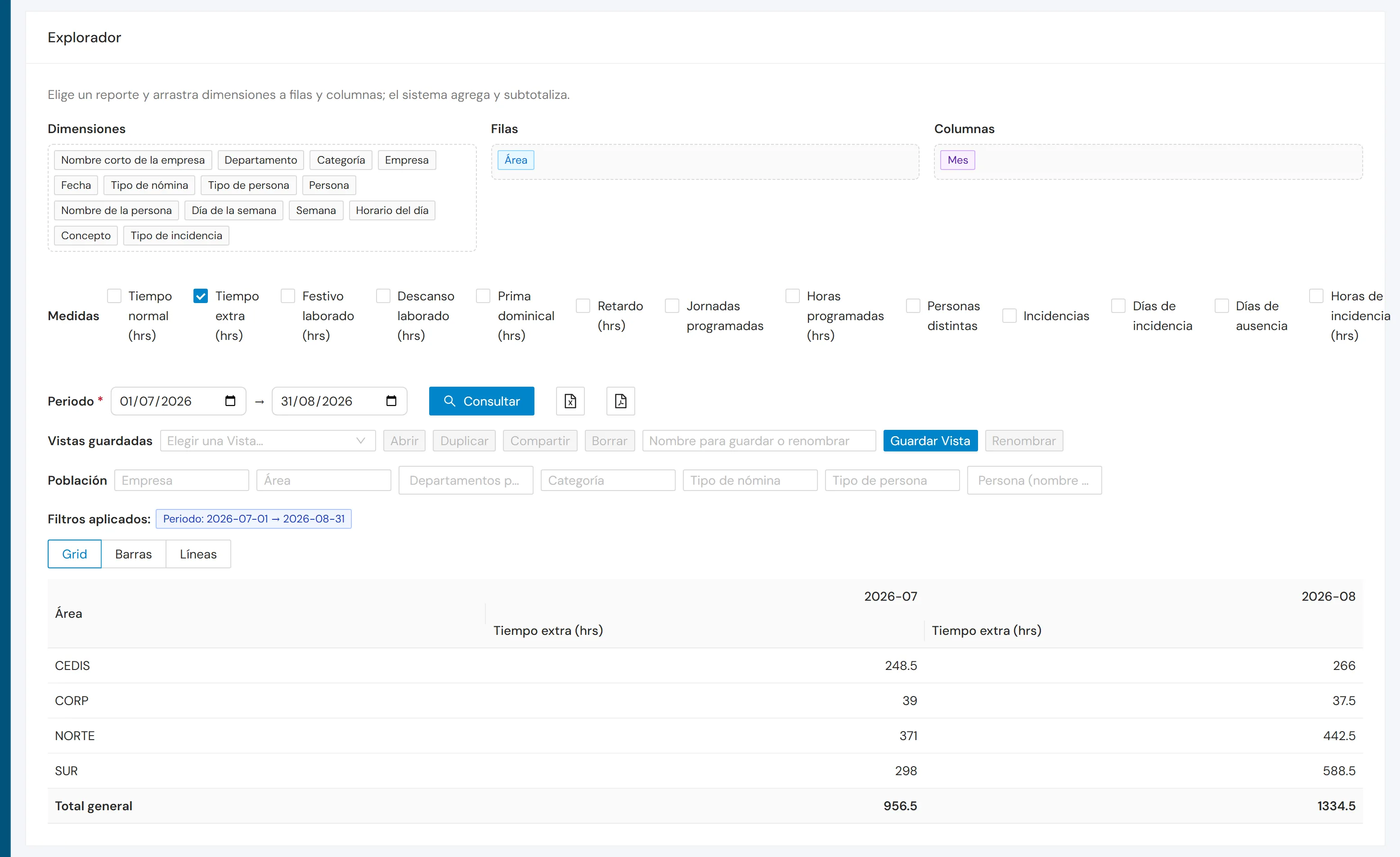Click the Renombrar button
The image size is (1400, 857).
click(x=1024, y=441)
